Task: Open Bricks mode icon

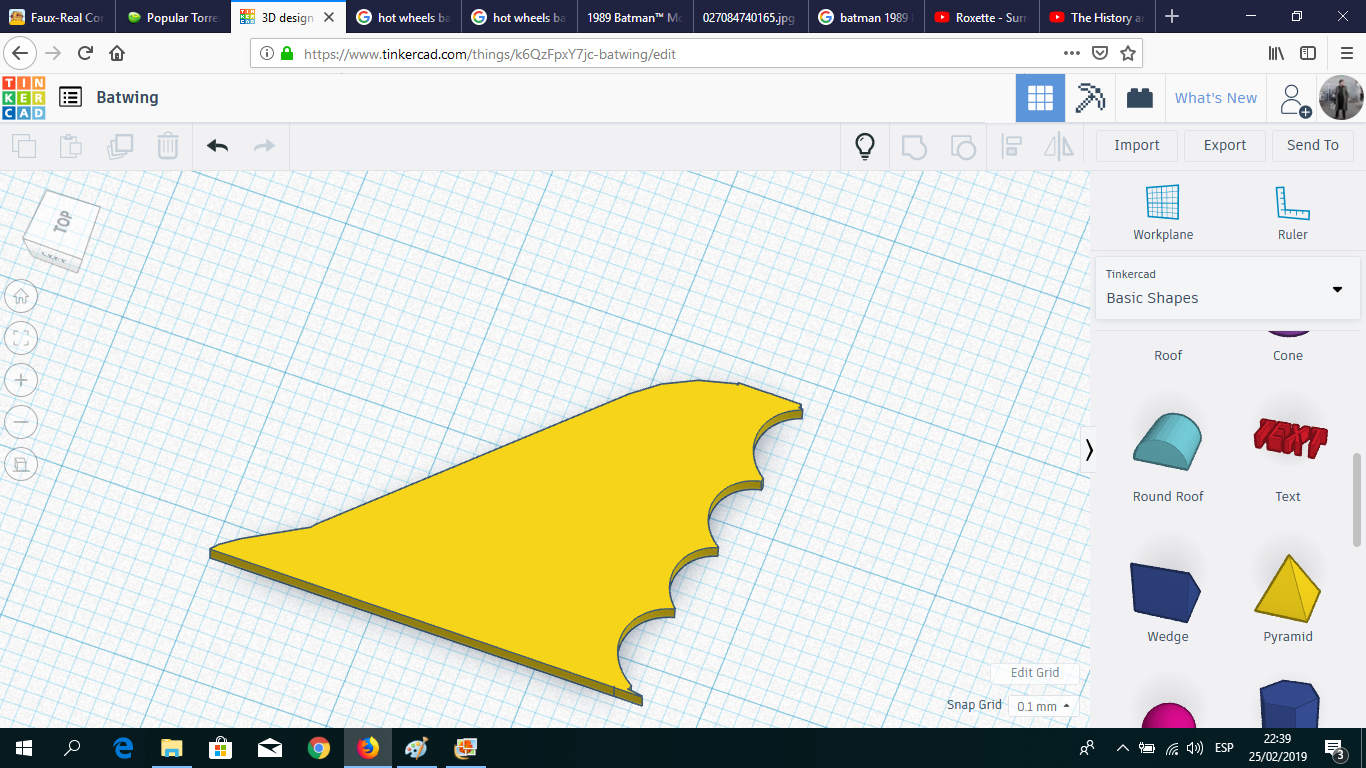Action: [1139, 98]
